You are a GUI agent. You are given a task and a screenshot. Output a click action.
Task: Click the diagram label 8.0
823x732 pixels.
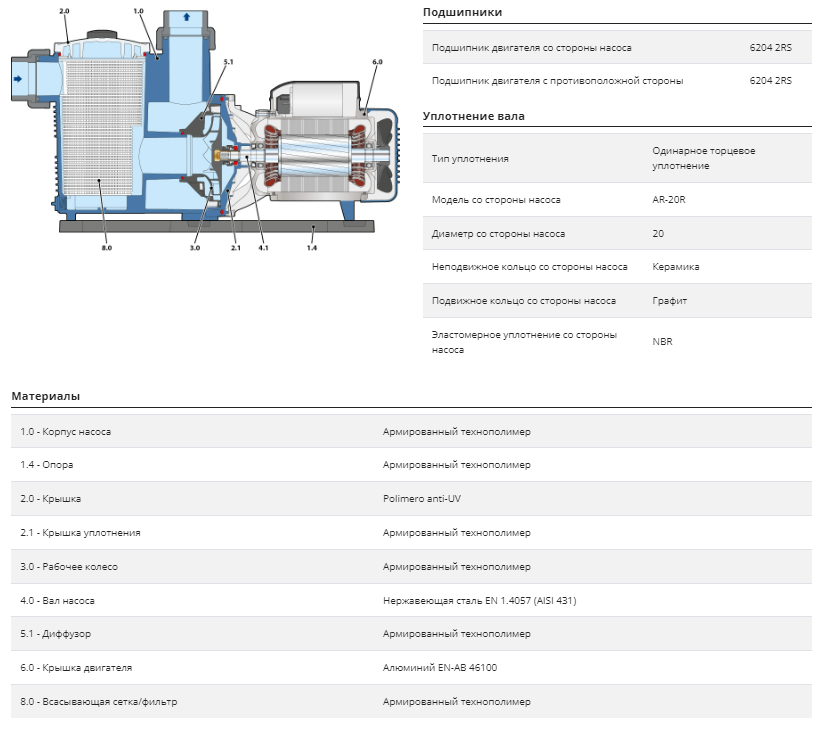pos(107,248)
